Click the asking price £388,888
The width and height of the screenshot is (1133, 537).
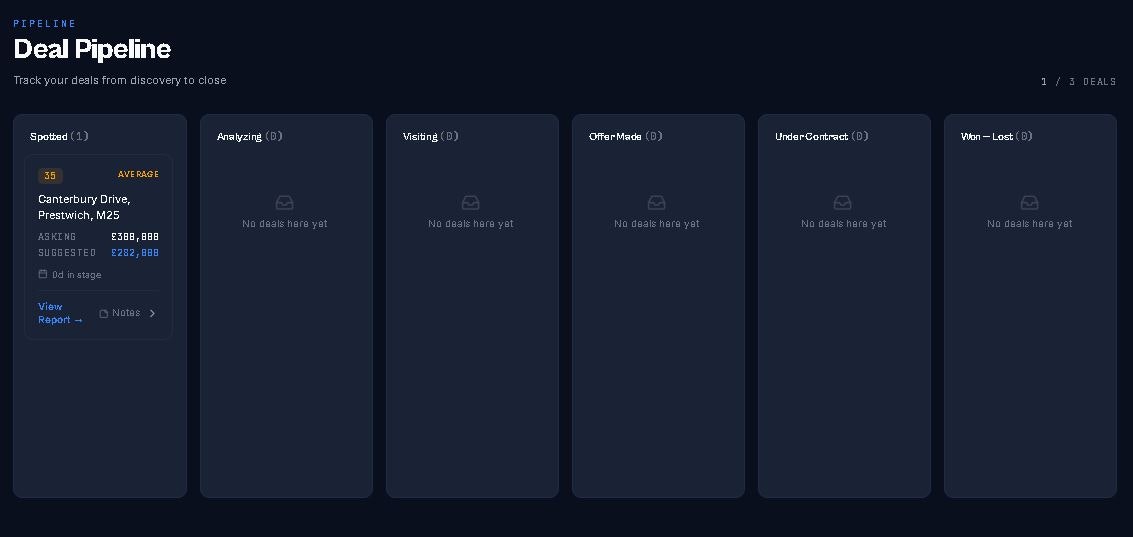(135, 236)
